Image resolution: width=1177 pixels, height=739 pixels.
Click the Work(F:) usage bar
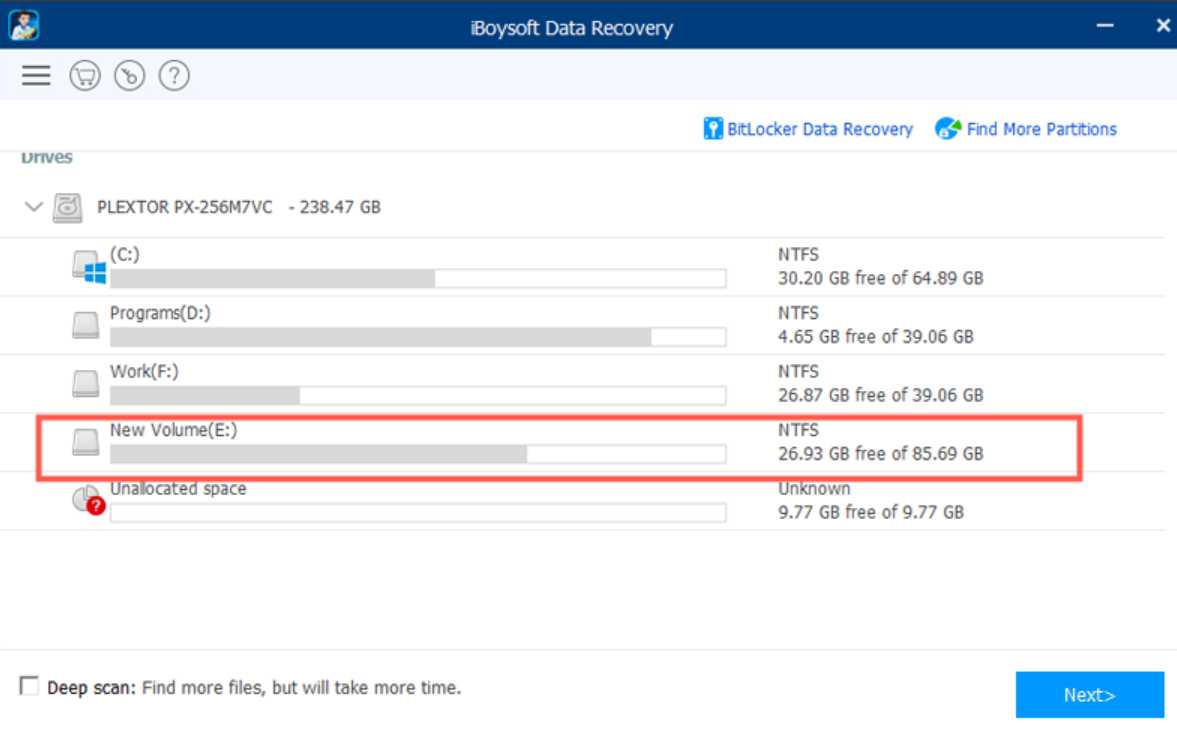tap(417, 396)
